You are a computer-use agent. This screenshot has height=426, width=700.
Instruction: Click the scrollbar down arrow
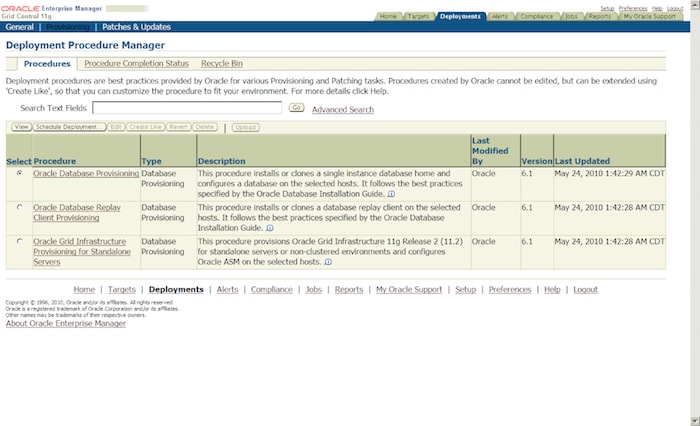[695, 421]
